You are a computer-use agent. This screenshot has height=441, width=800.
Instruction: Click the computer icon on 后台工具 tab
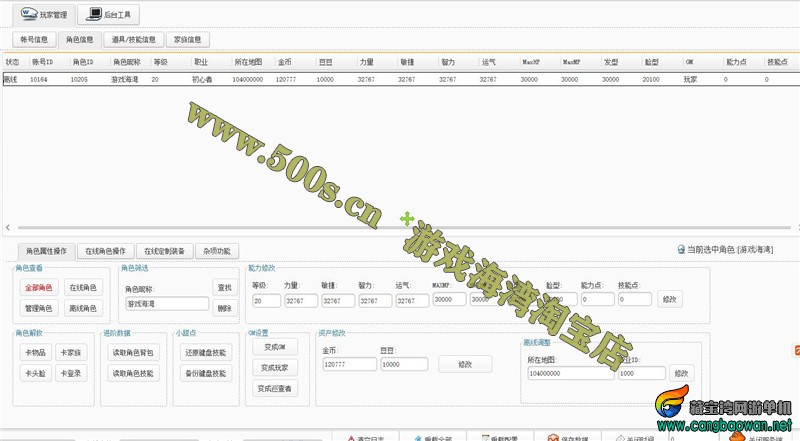pos(94,14)
